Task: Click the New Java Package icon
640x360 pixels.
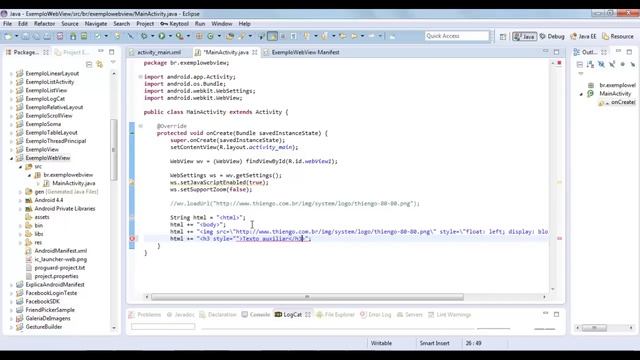Action: [199, 36]
